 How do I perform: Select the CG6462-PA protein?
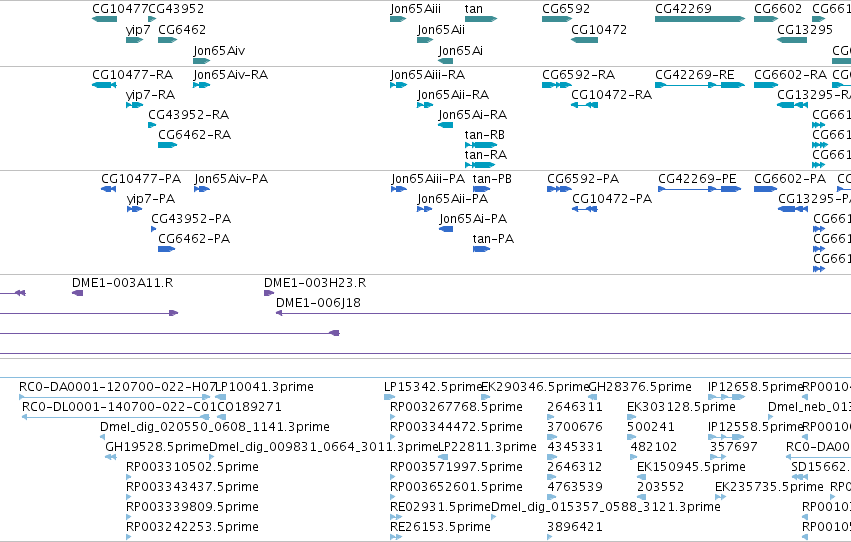point(166,249)
